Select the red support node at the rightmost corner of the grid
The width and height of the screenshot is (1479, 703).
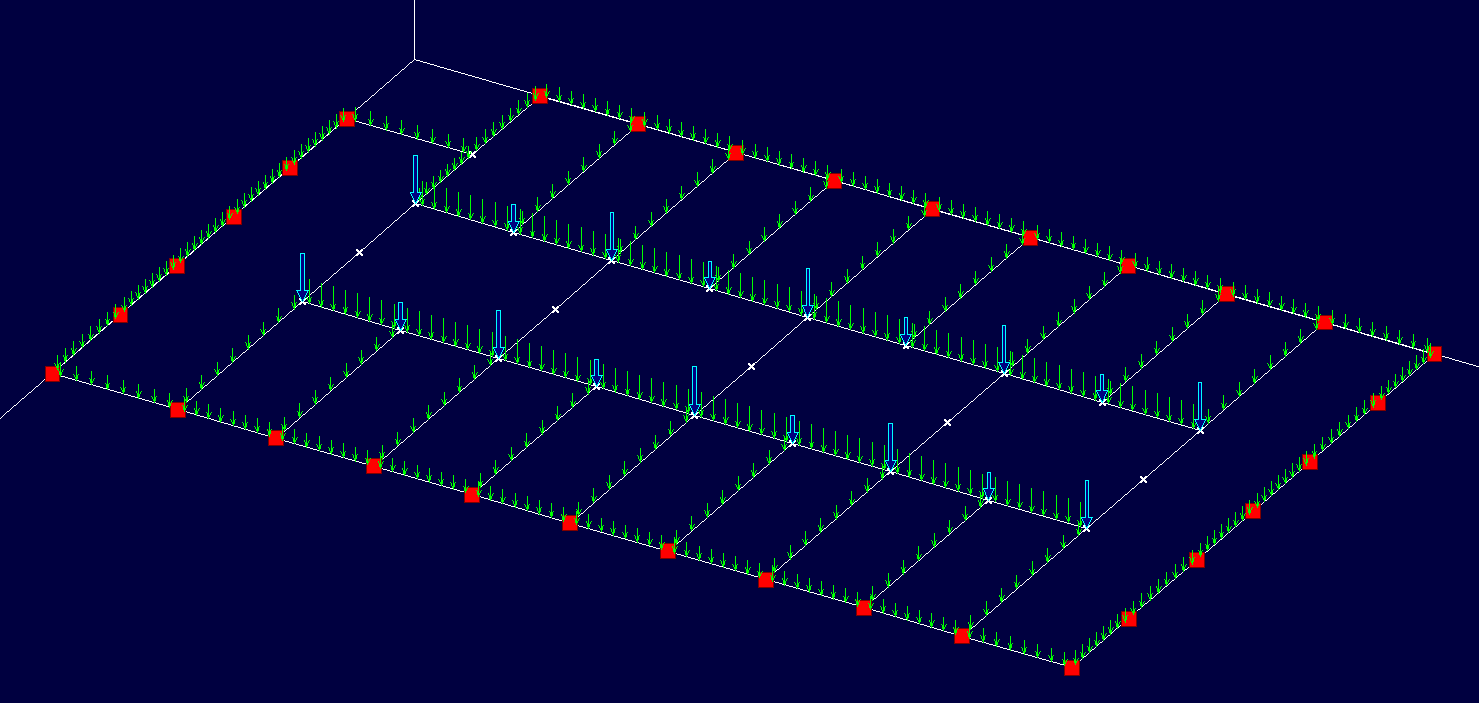pyautogui.click(x=1434, y=353)
